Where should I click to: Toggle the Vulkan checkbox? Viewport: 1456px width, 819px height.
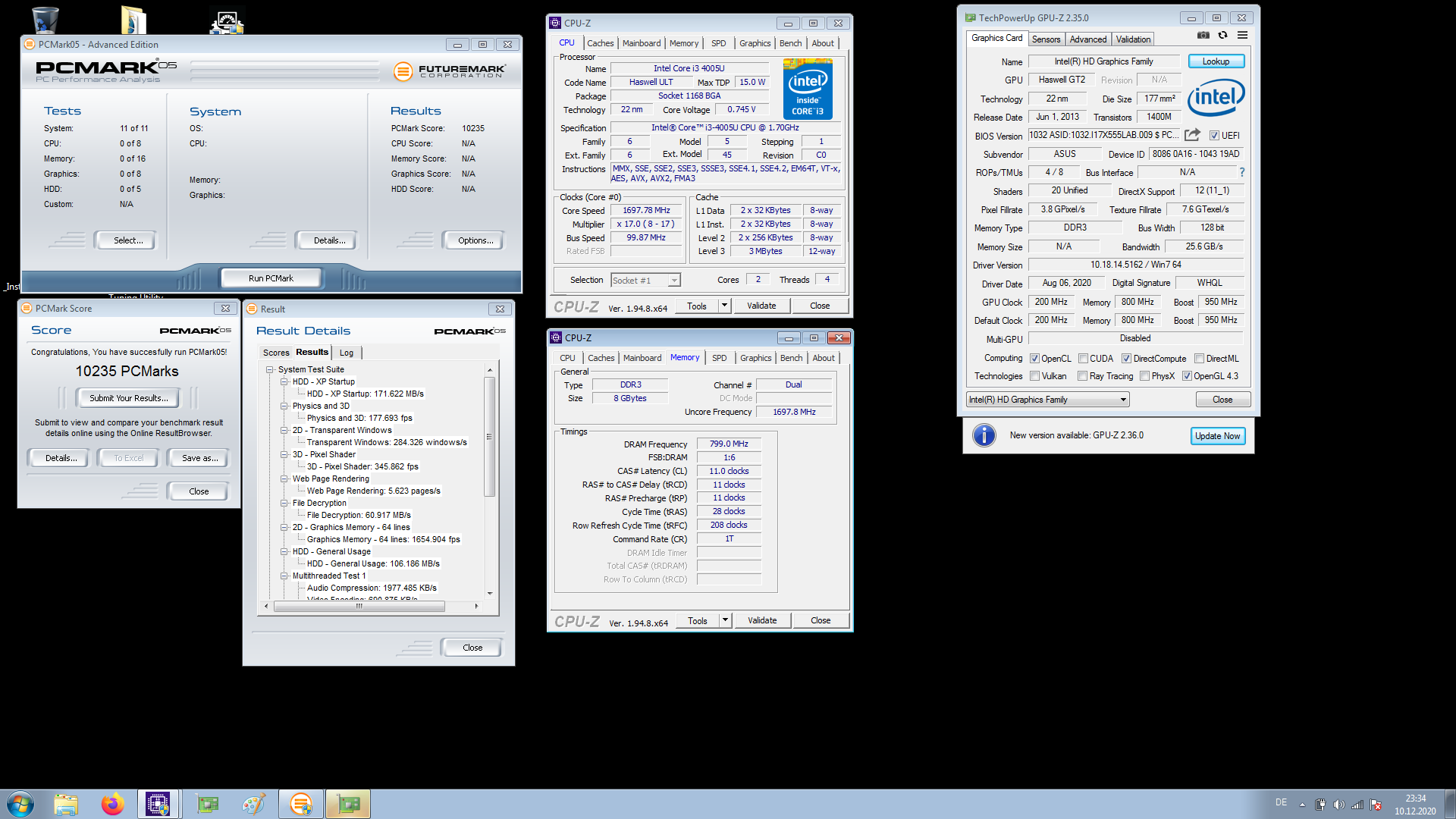tap(1034, 376)
